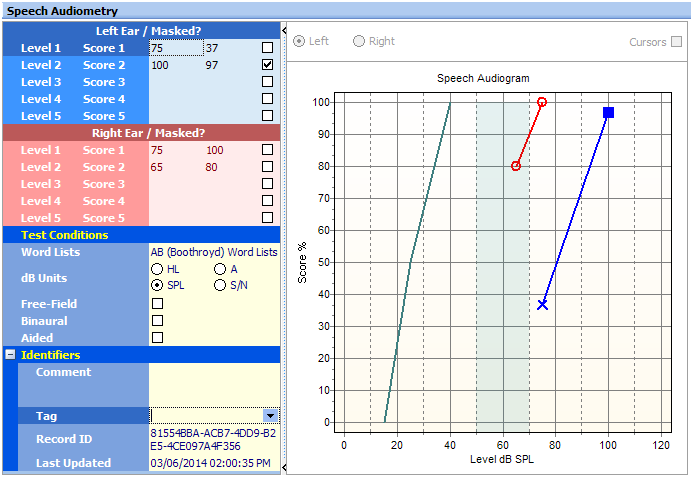Screen dimensions: 691x477
Task: Click the Right Ear Score 2 value 80
Action: click(x=212, y=167)
